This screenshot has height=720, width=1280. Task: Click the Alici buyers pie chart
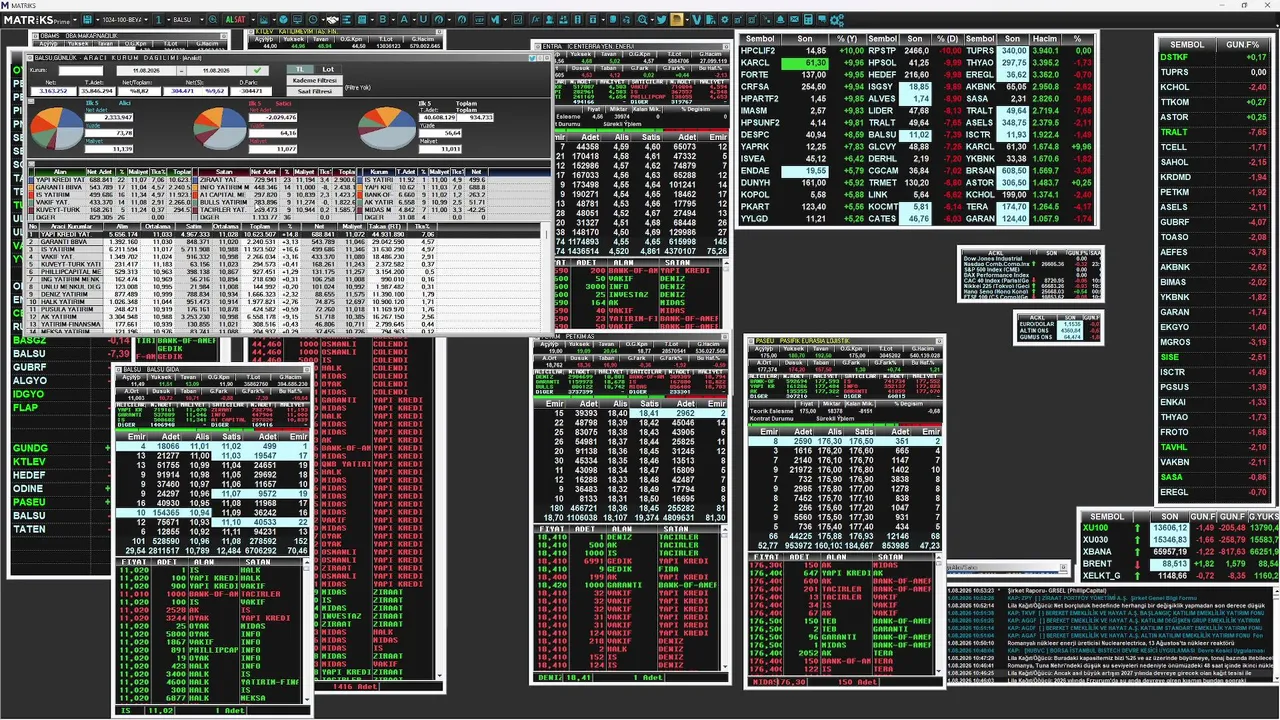pyautogui.click(x=57, y=130)
